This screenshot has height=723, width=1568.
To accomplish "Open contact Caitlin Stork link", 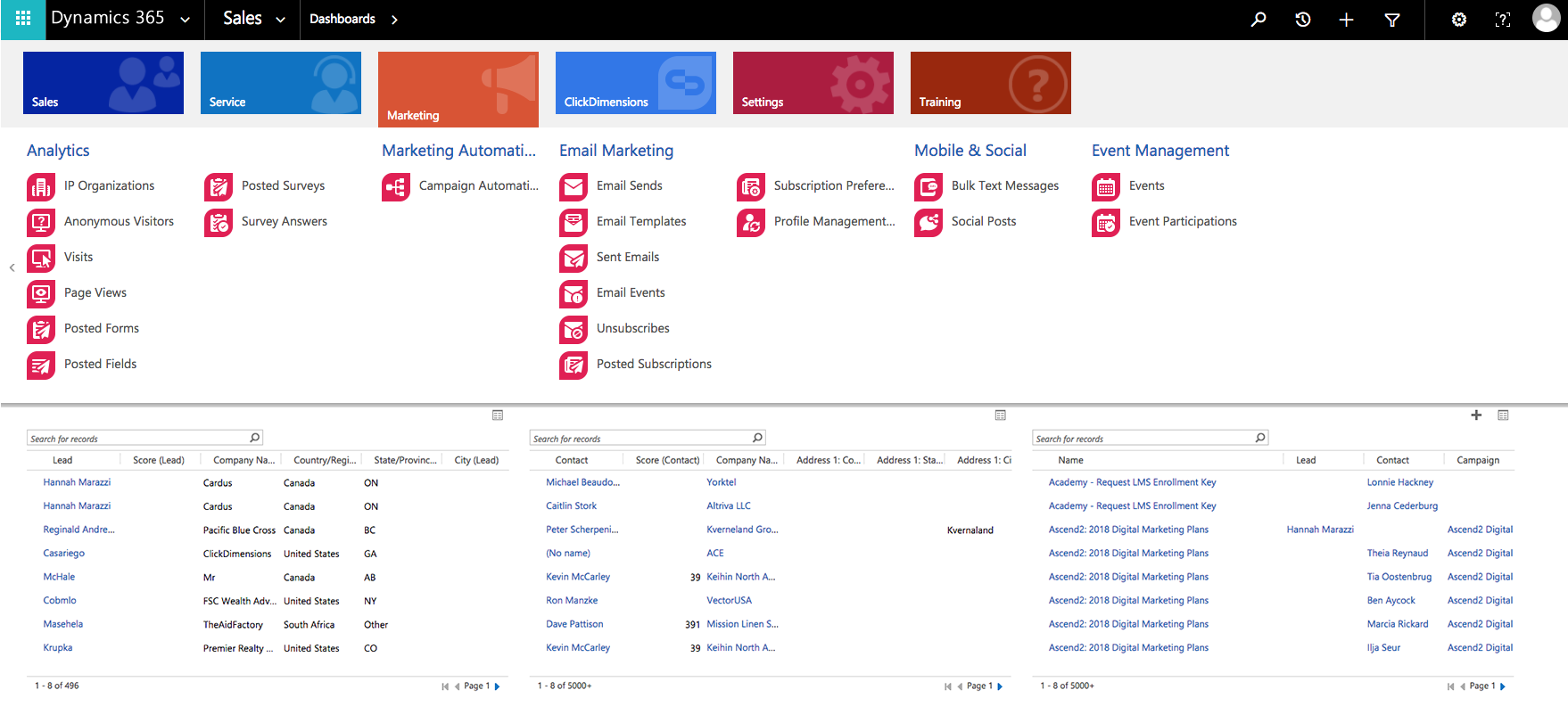I will coord(571,505).
